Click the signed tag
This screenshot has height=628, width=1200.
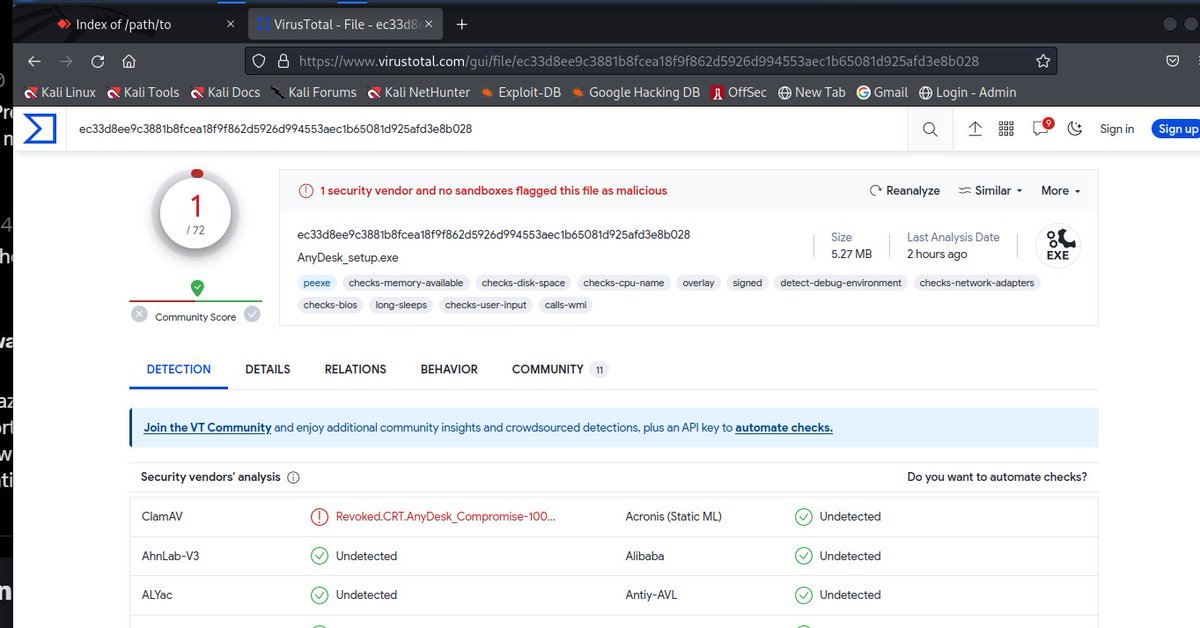[x=747, y=283]
